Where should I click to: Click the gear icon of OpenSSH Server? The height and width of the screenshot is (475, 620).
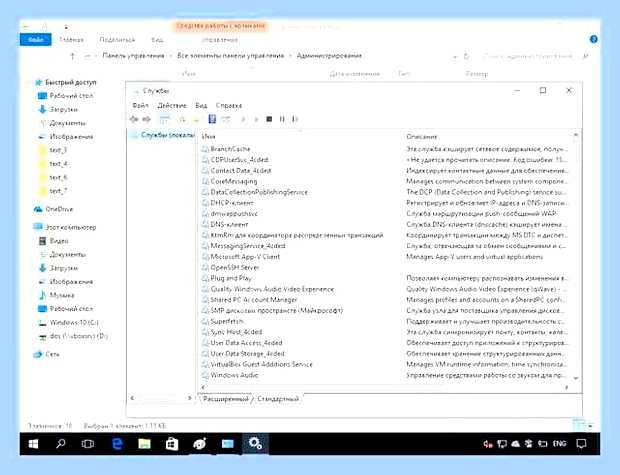click(205, 267)
